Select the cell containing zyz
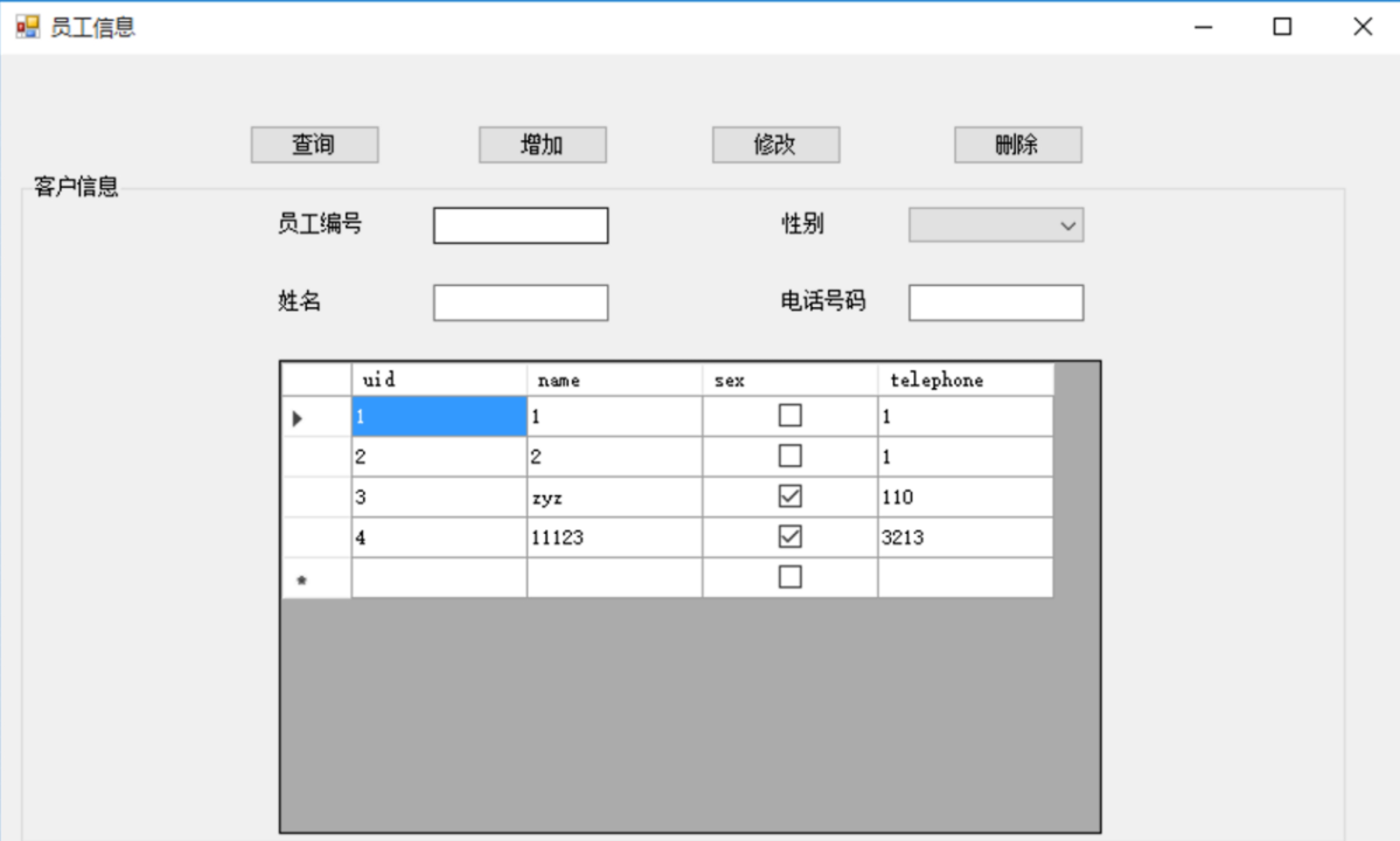Viewport: 1400px width, 841px height. click(x=614, y=497)
